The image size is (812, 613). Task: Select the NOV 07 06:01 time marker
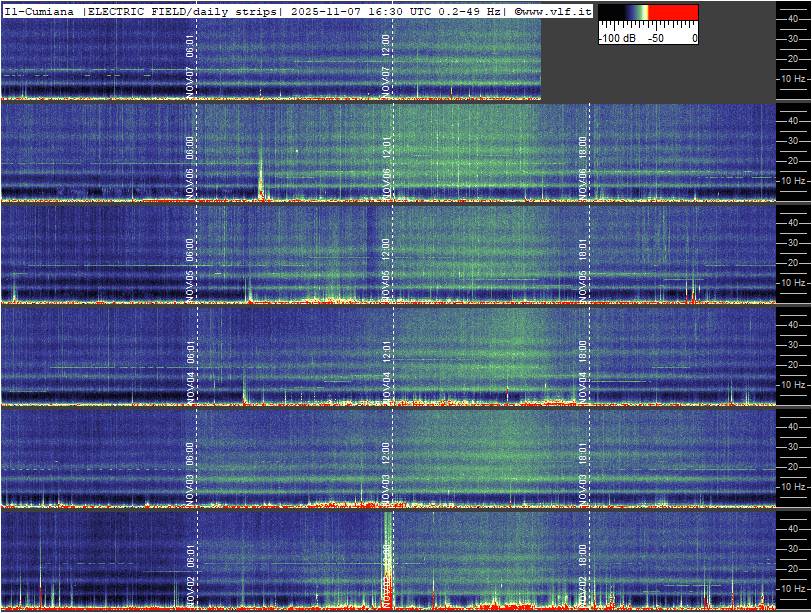tap(190, 65)
